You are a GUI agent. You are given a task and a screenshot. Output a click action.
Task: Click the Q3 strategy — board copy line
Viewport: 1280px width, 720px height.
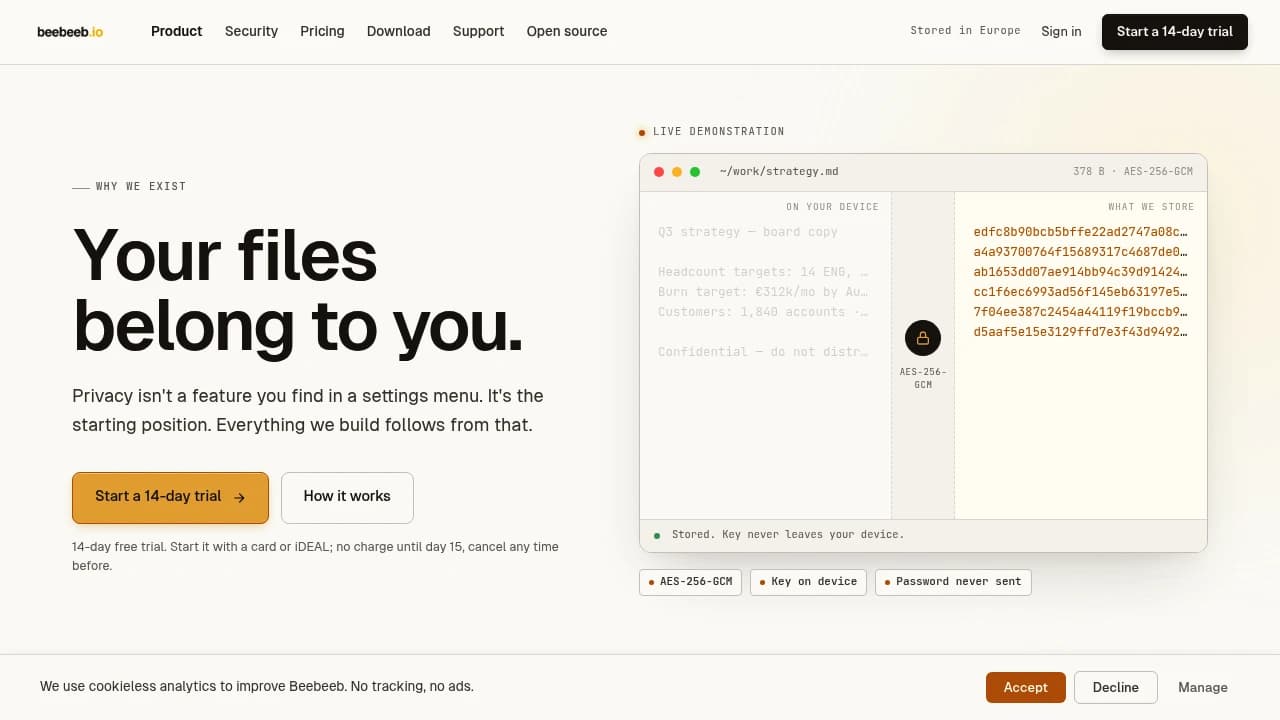click(x=748, y=232)
